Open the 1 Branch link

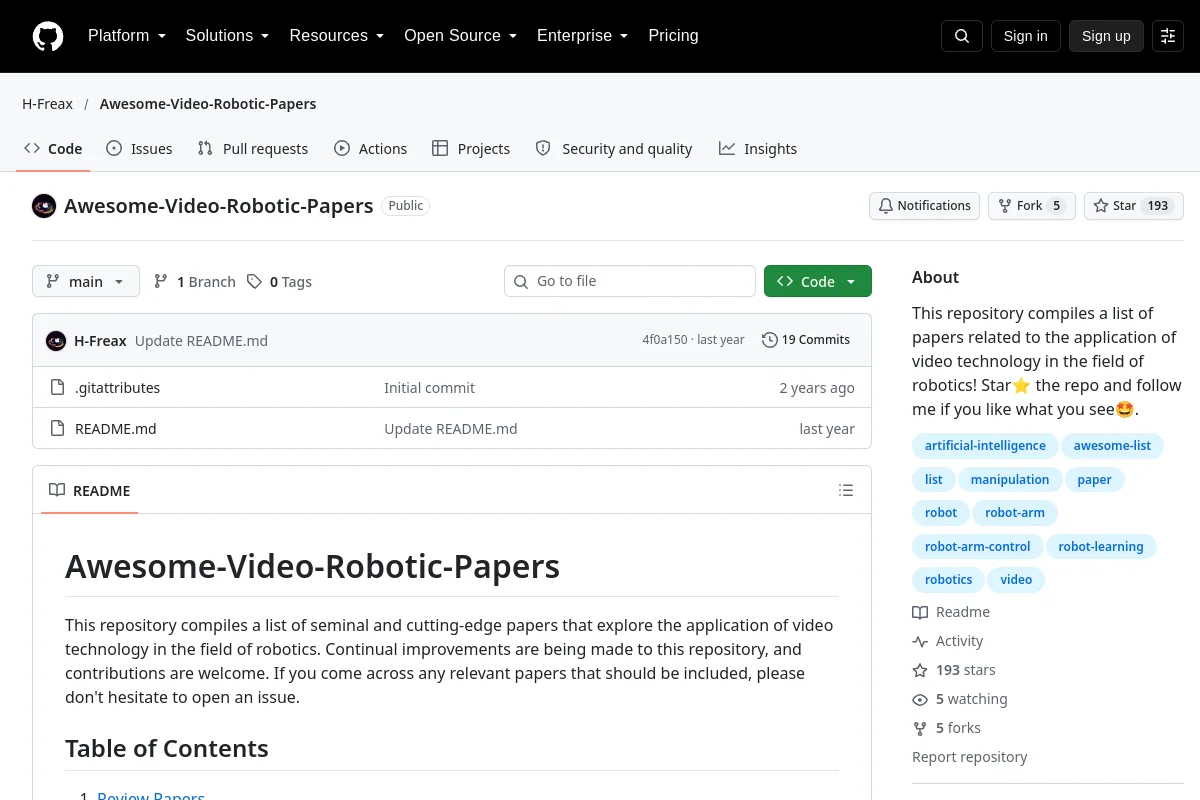coord(195,282)
